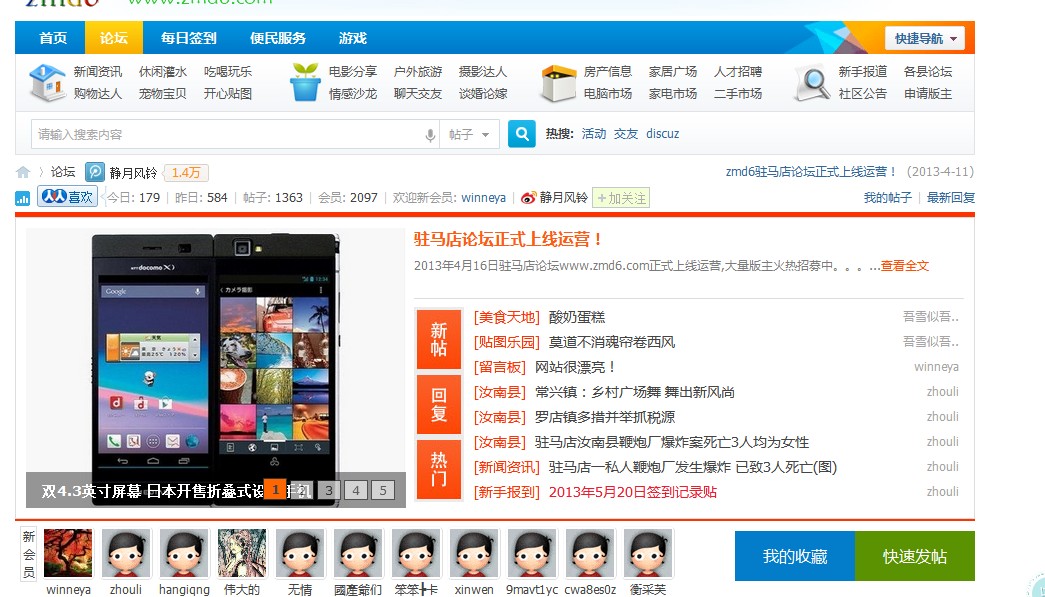Go to the 首页 home tab
The image size is (1045, 597).
point(53,38)
